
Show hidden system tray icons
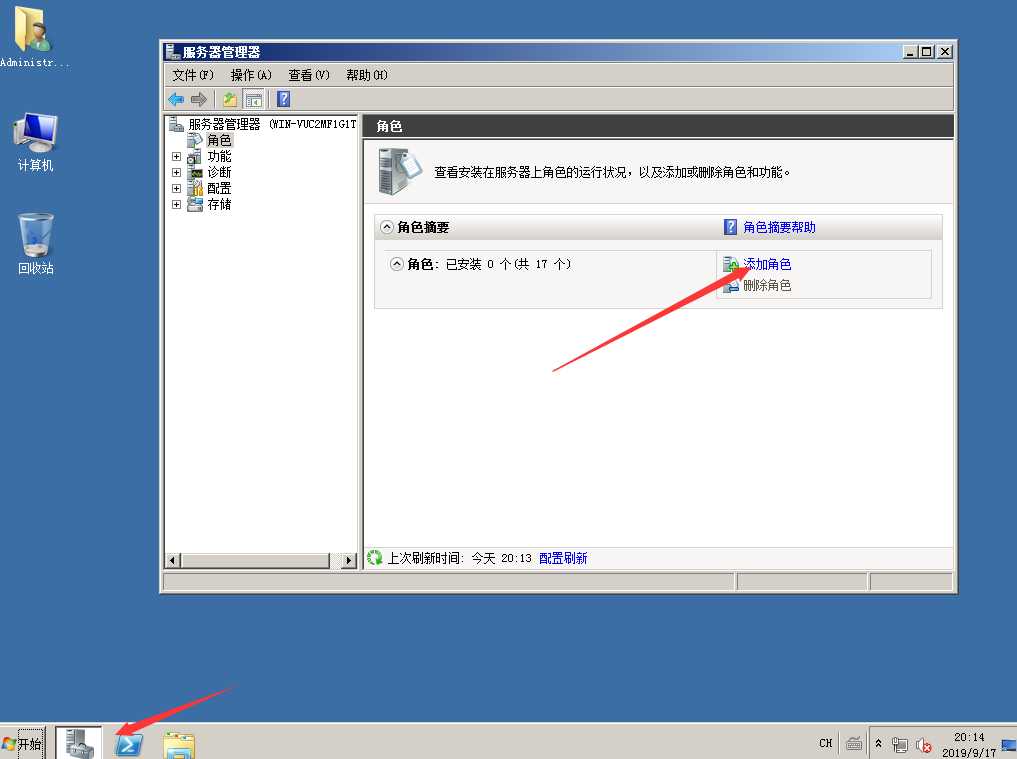[x=878, y=743]
